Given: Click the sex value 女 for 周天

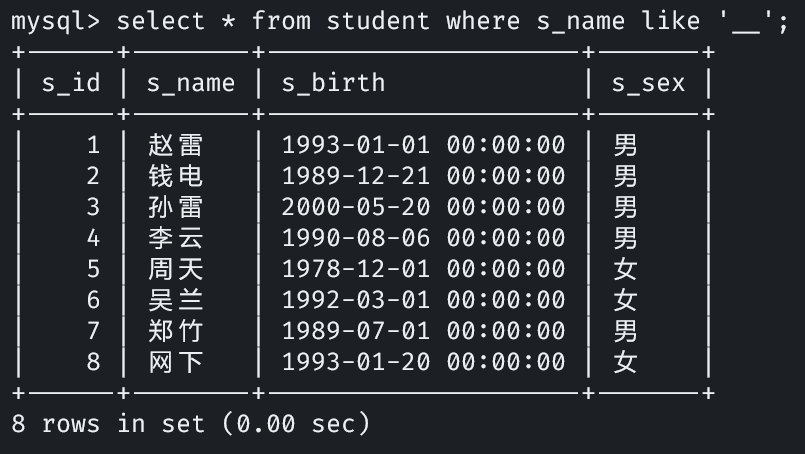Looking at the screenshot, I should click(625, 269).
